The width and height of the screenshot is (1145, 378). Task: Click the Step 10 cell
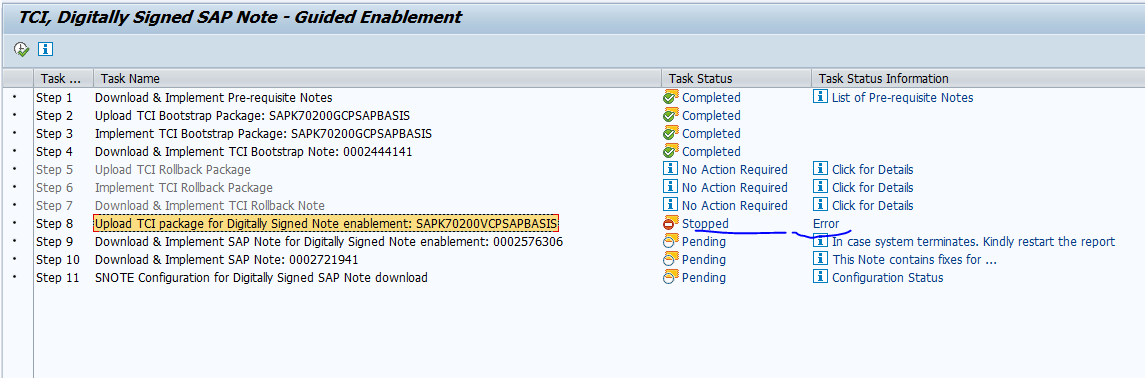(58, 260)
